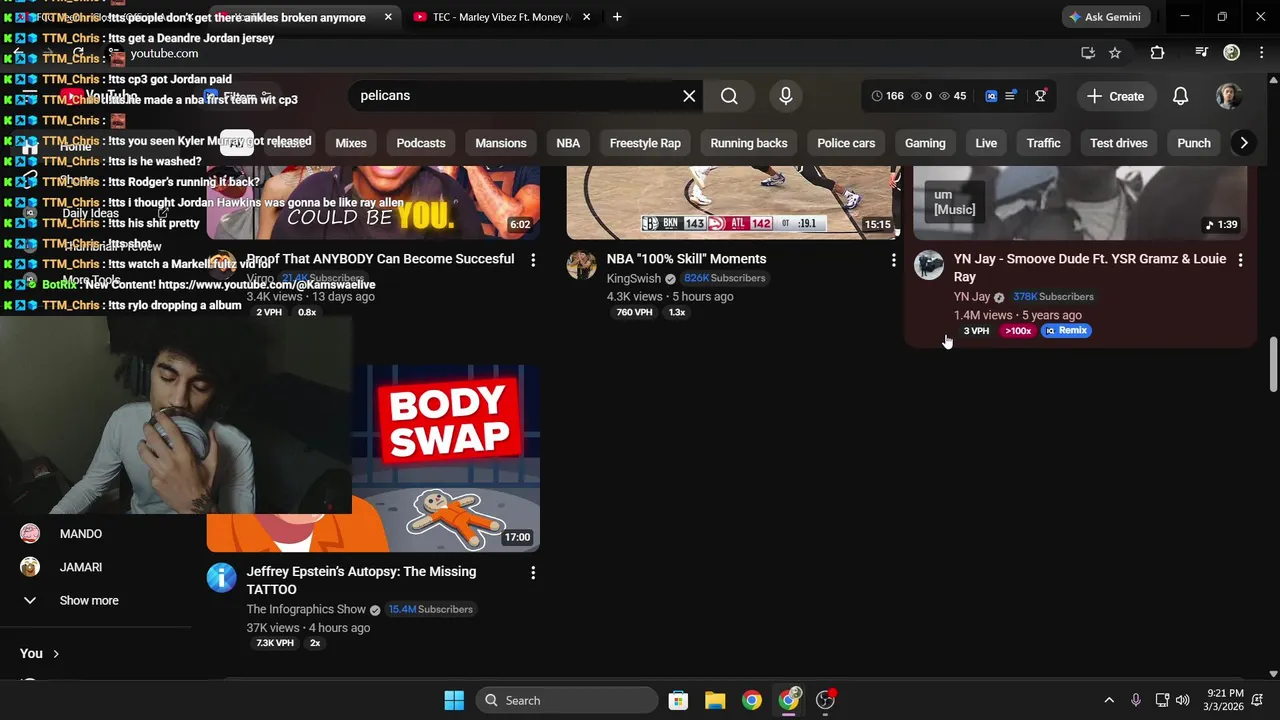Open options for YN Jay Smoove Dude video
The image size is (1280, 720).
(1240, 260)
